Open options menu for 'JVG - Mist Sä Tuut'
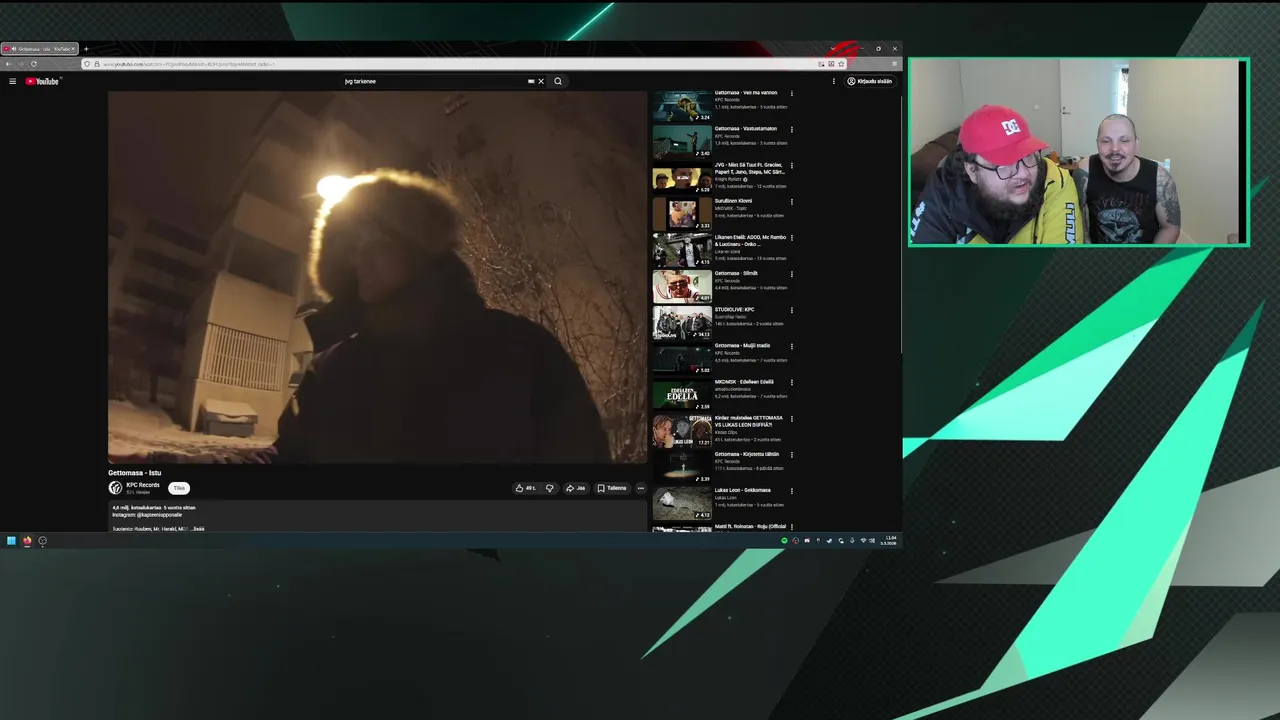1280x720 pixels. point(792,165)
